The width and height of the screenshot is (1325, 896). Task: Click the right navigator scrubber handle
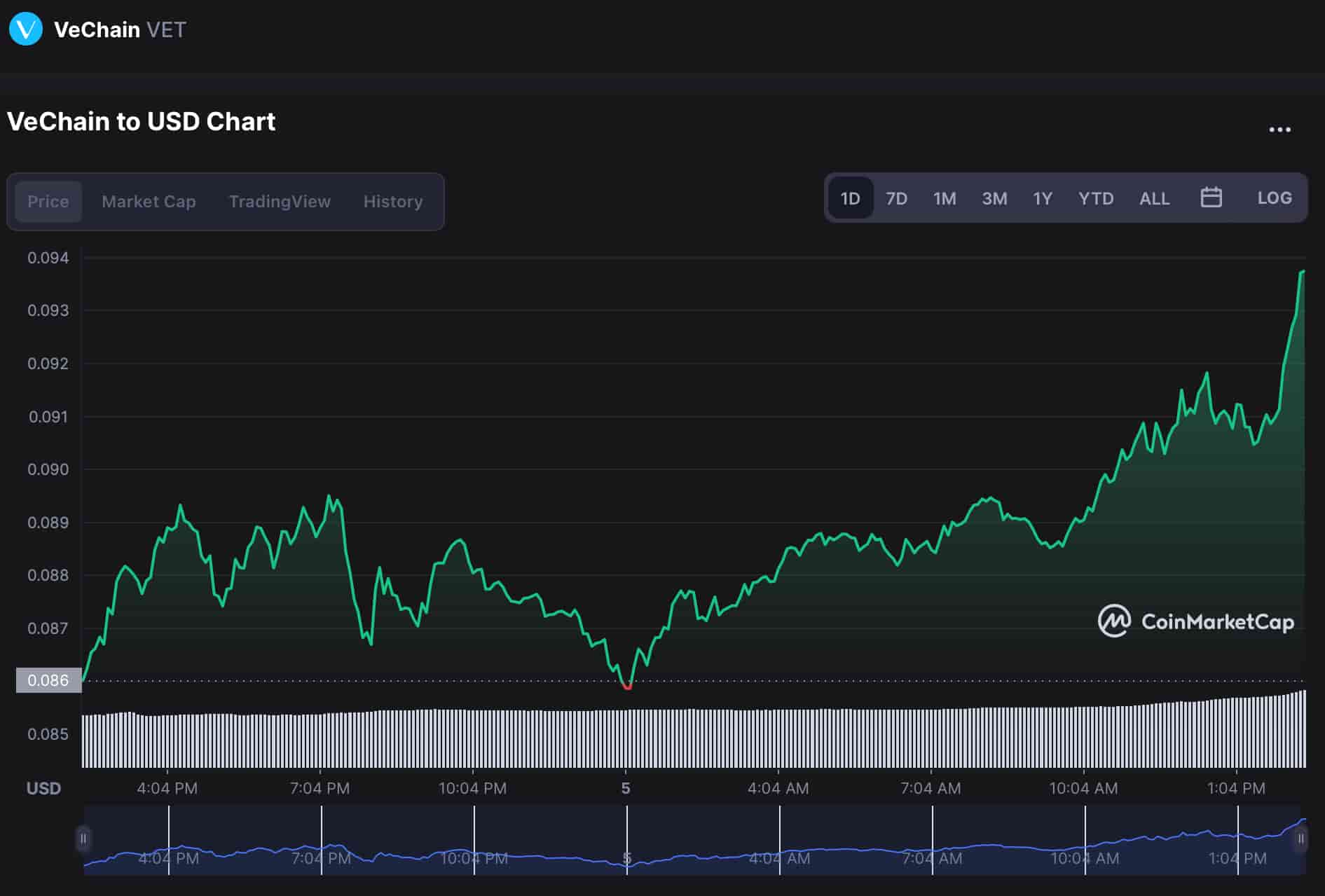coord(1300,838)
